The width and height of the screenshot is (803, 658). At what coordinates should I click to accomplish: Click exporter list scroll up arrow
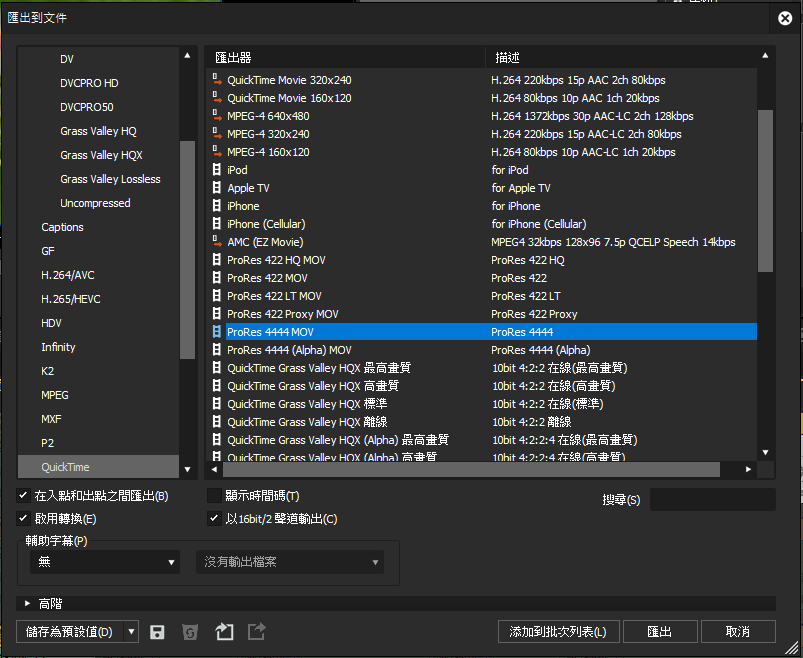coord(765,55)
